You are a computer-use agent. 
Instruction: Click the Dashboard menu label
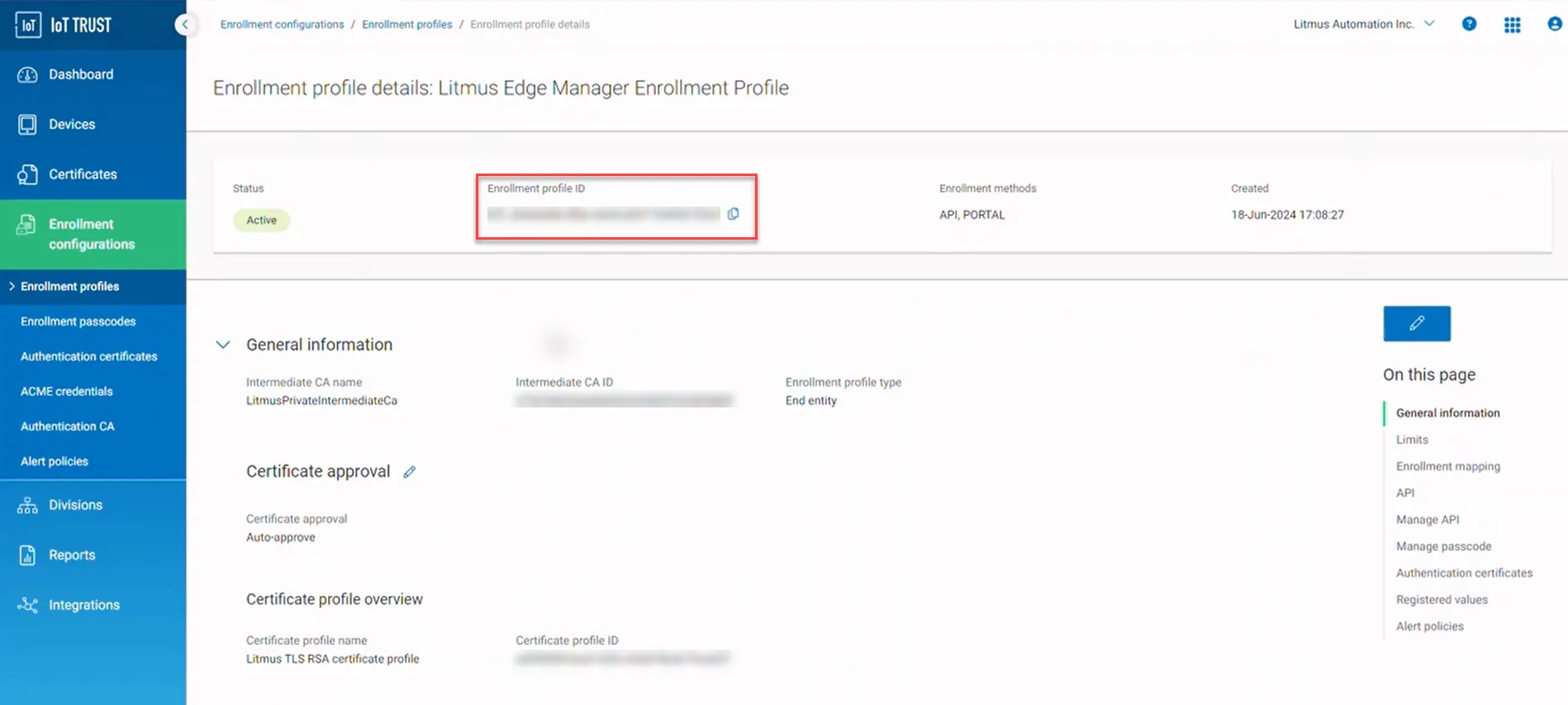(x=81, y=74)
